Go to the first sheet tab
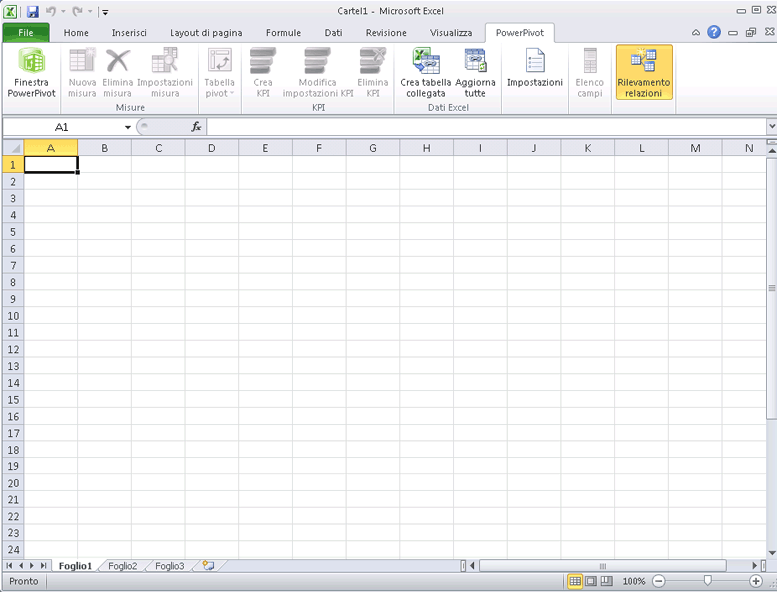 9,565
